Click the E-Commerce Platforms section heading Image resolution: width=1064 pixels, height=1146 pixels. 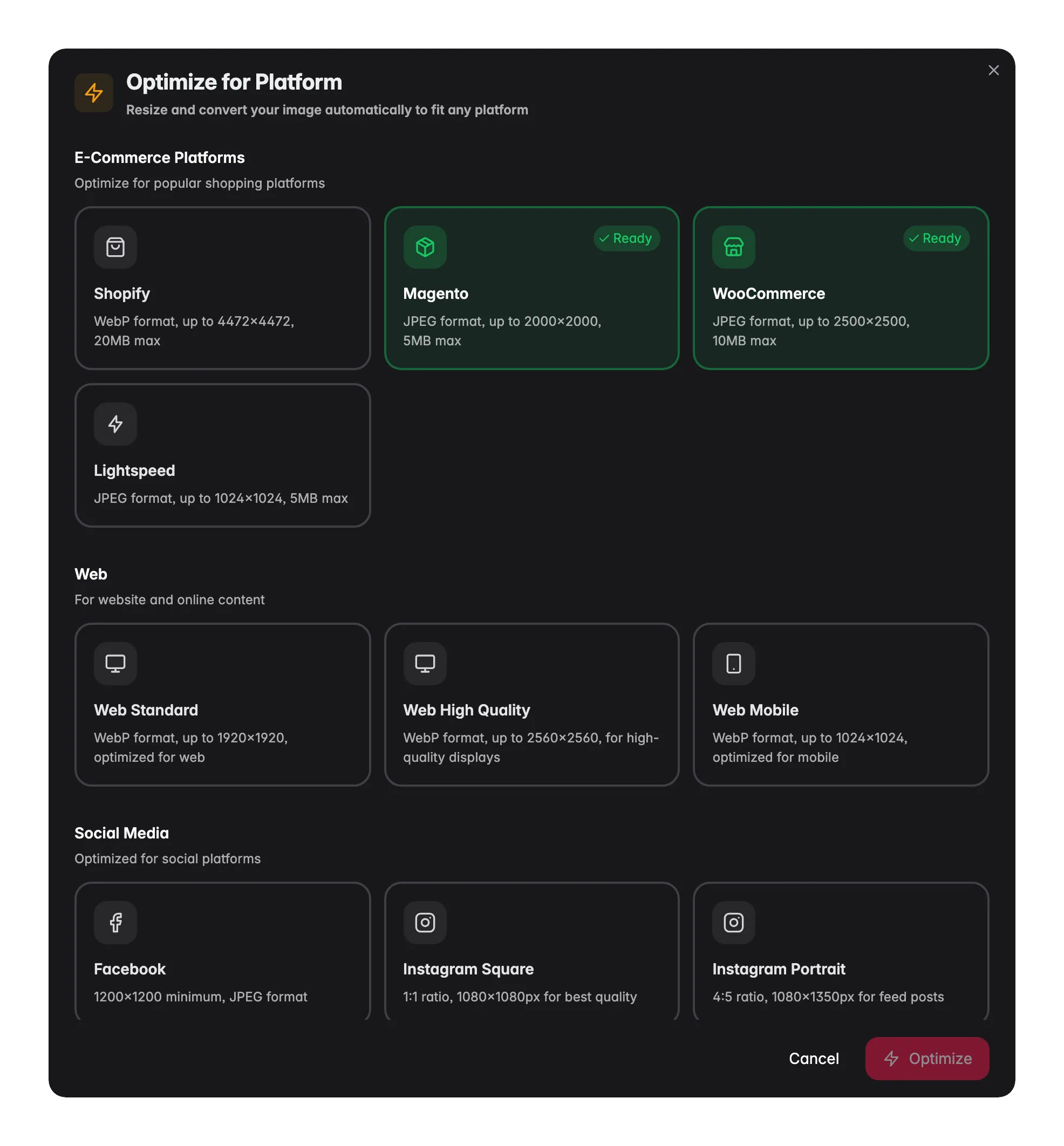tap(160, 158)
